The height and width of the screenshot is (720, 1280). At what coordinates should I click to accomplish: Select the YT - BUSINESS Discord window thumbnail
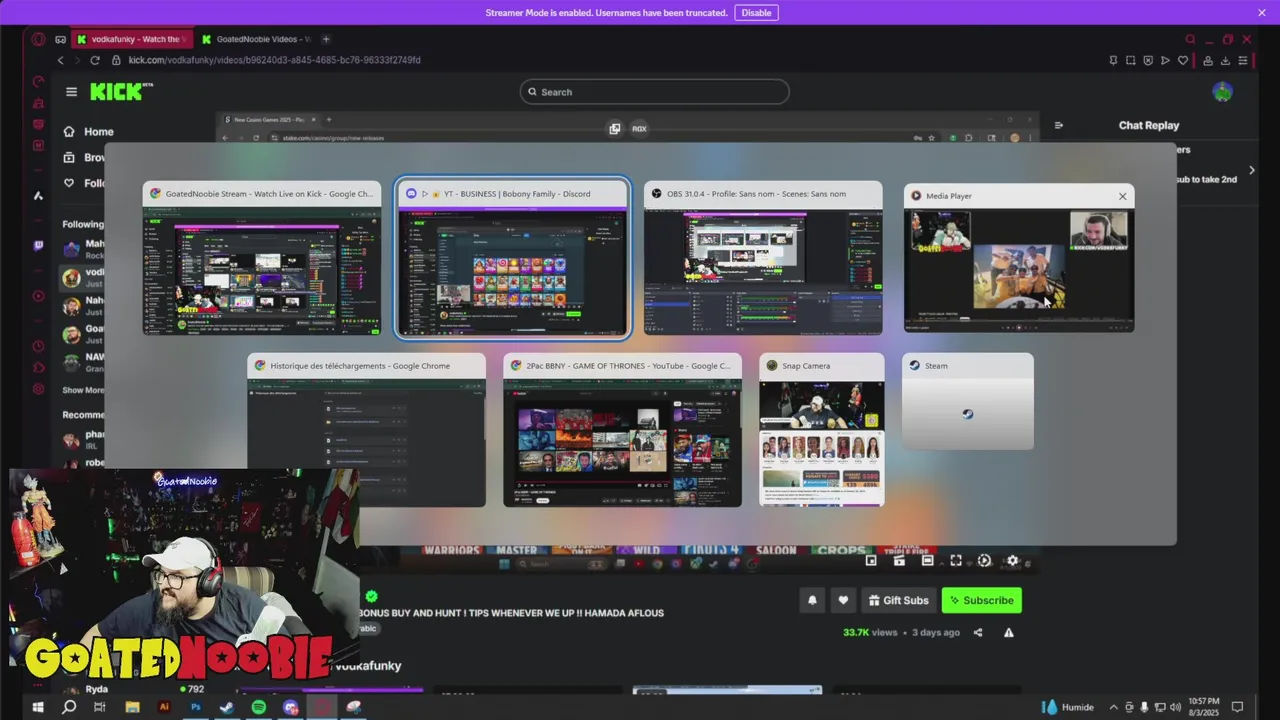tap(513, 258)
